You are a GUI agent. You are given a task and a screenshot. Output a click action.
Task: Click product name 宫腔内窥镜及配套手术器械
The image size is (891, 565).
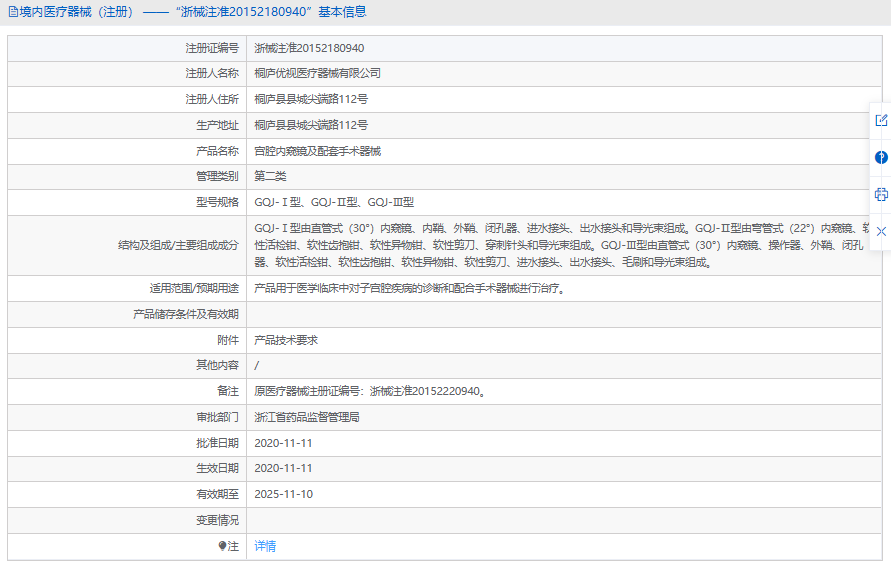click(317, 151)
